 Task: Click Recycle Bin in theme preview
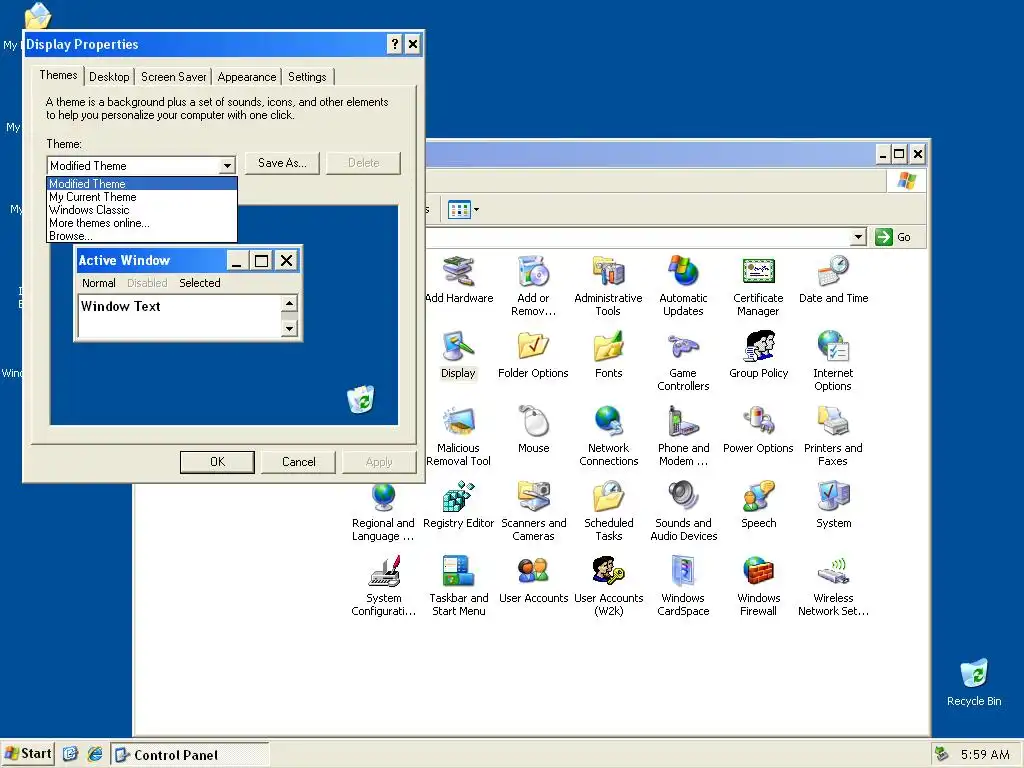(x=360, y=400)
